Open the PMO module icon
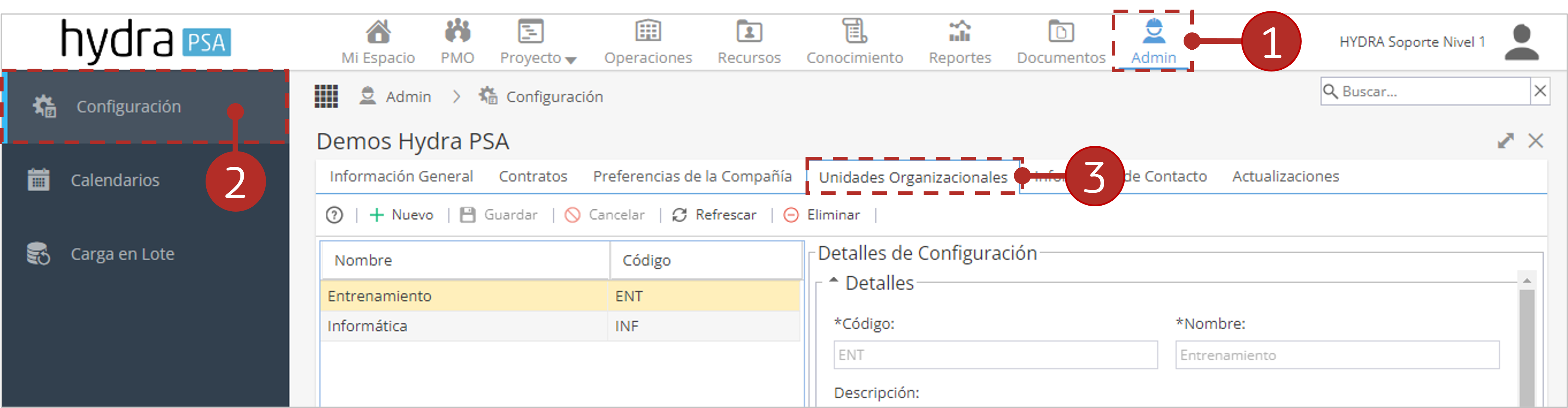This screenshot has width=1568, height=408. [457, 31]
